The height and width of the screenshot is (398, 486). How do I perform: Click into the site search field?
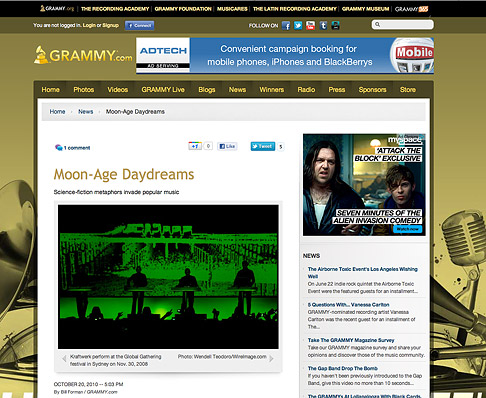point(403,24)
